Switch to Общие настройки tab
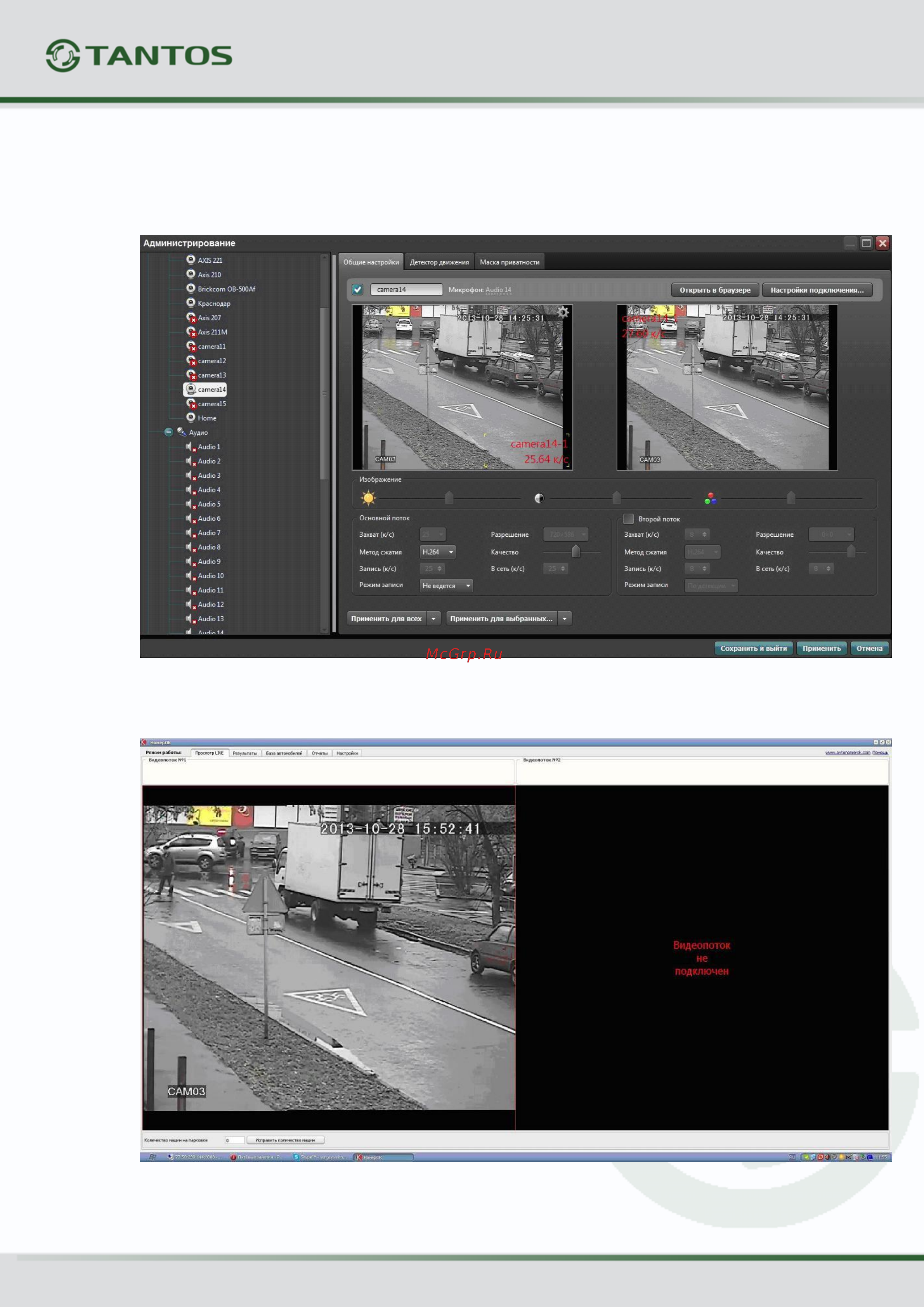 point(371,262)
